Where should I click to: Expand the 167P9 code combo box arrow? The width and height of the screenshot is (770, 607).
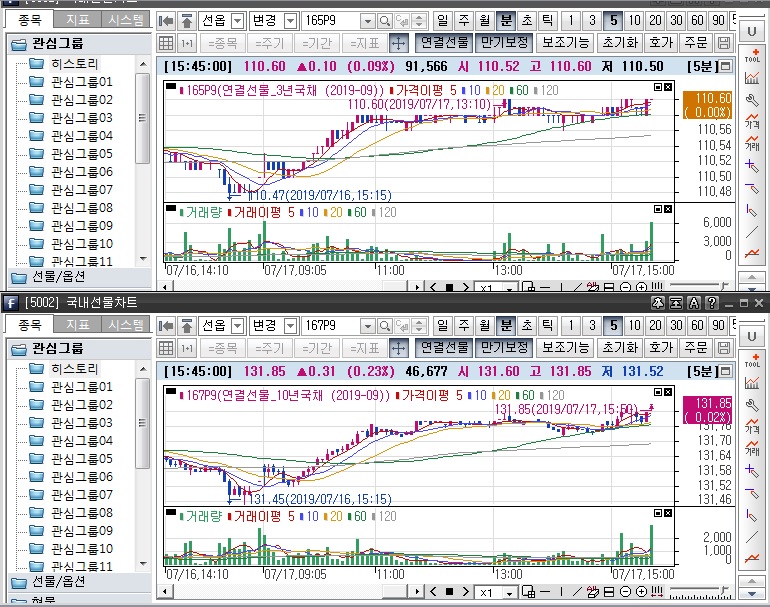(367, 326)
